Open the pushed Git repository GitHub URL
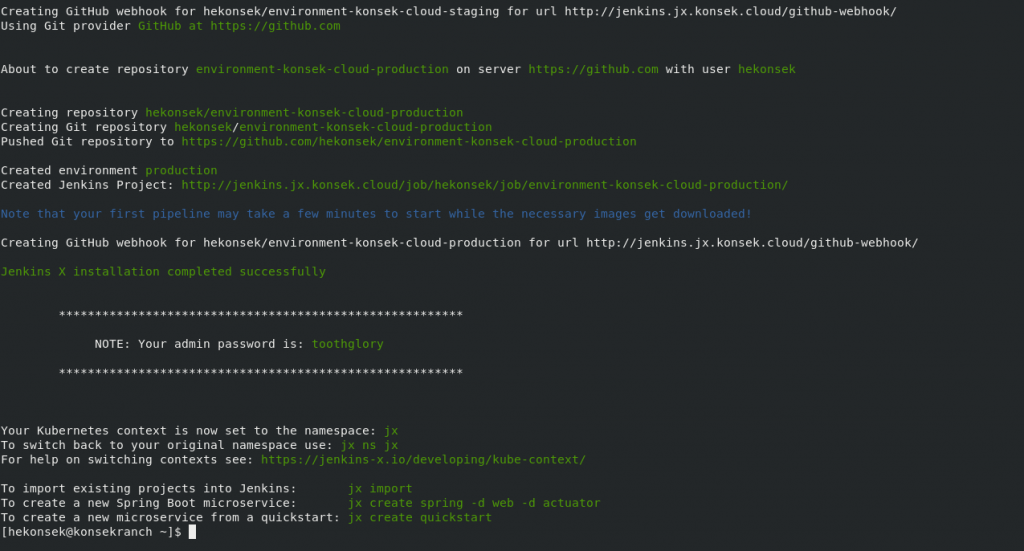Viewport: 1024px width, 551px height. point(409,142)
